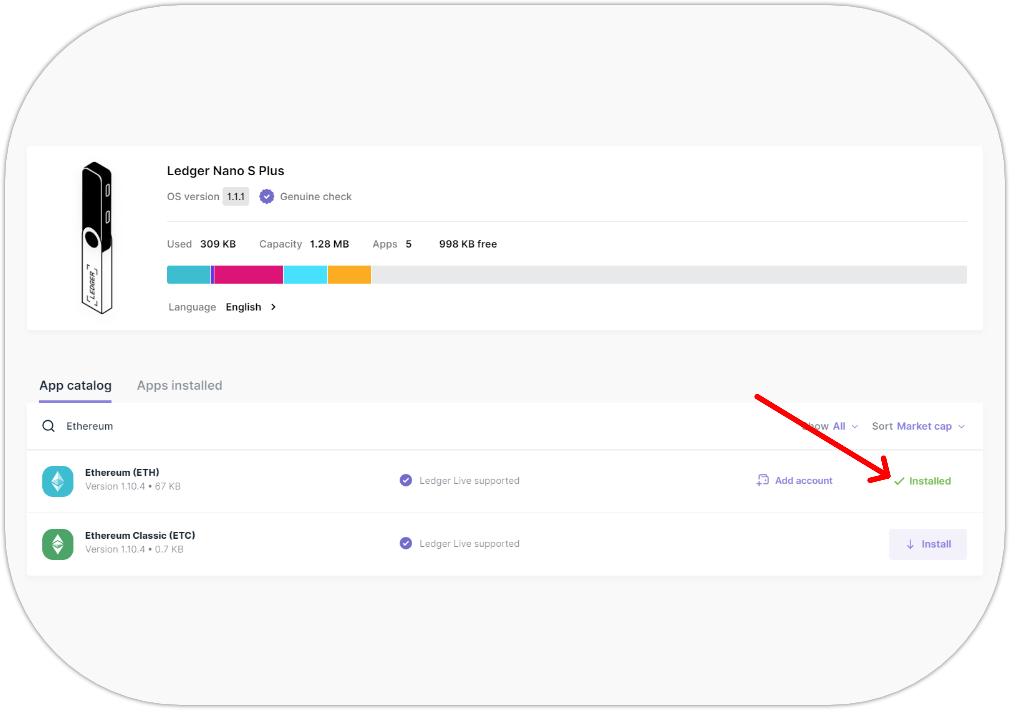The width and height of the screenshot is (1010, 710).
Task: Click the teal segment of the storage bar
Action: point(188,275)
